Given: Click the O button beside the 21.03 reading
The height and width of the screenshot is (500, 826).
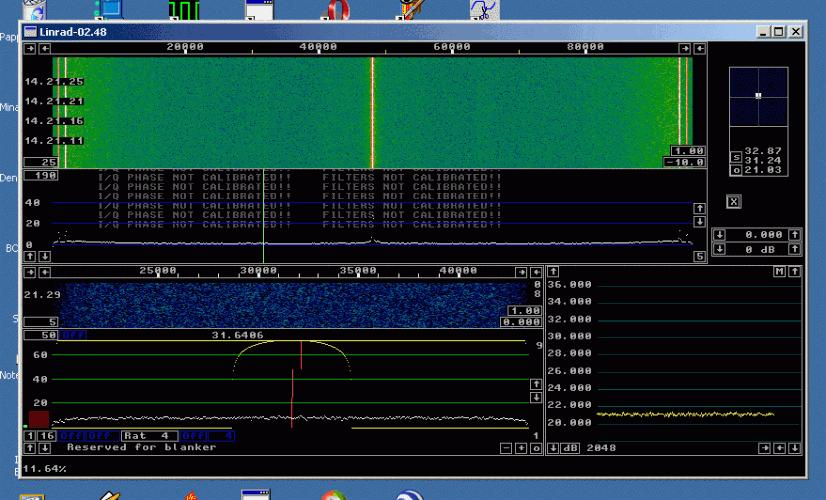Looking at the screenshot, I should coord(736,171).
